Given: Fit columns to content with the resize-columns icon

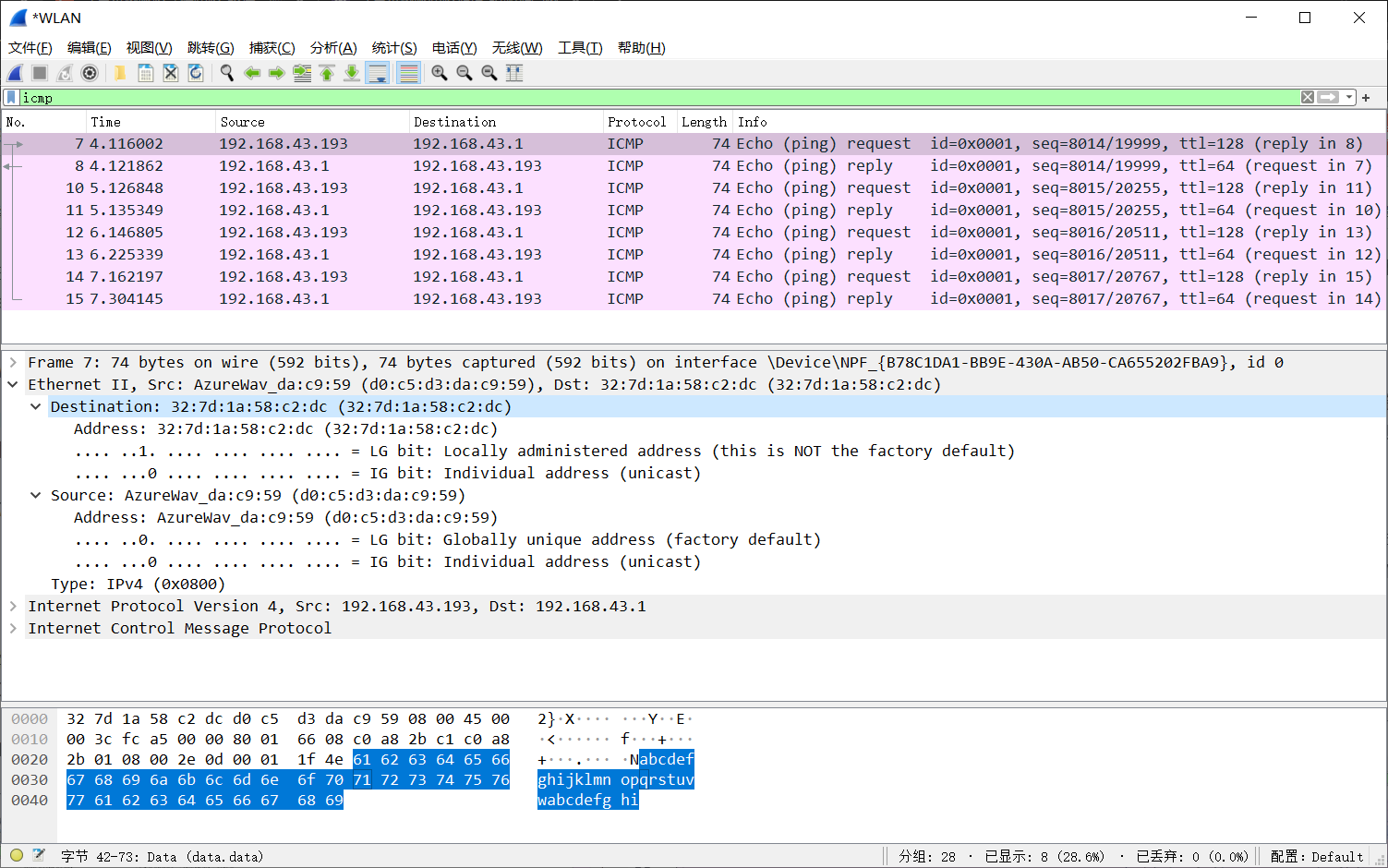Looking at the screenshot, I should [514, 73].
